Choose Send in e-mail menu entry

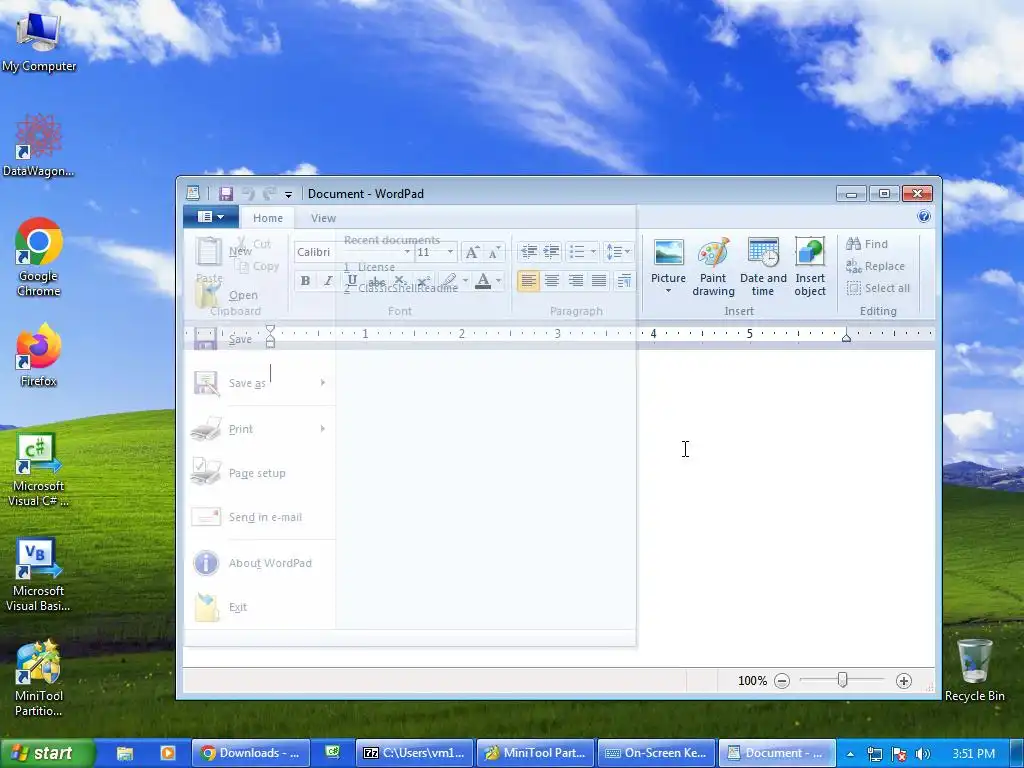click(260, 517)
